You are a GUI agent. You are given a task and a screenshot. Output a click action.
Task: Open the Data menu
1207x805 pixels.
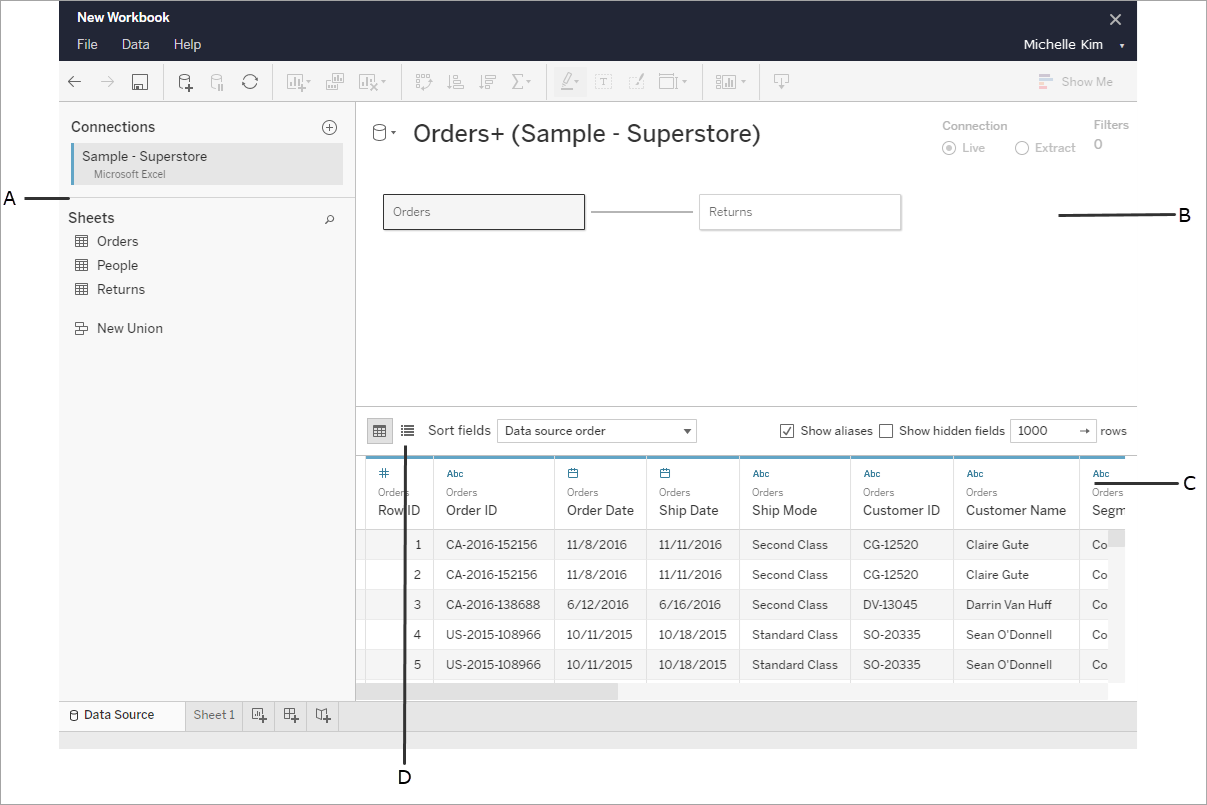tap(135, 44)
